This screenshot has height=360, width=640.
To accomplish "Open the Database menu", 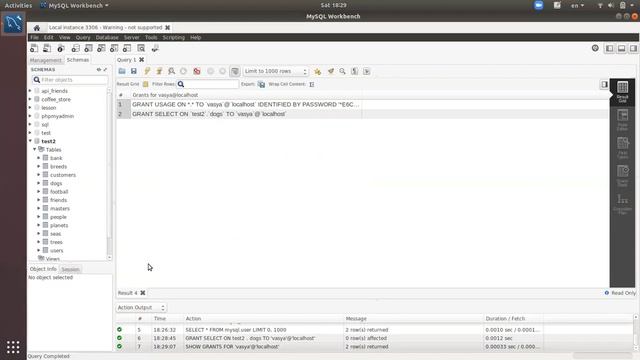I will (107, 37).
